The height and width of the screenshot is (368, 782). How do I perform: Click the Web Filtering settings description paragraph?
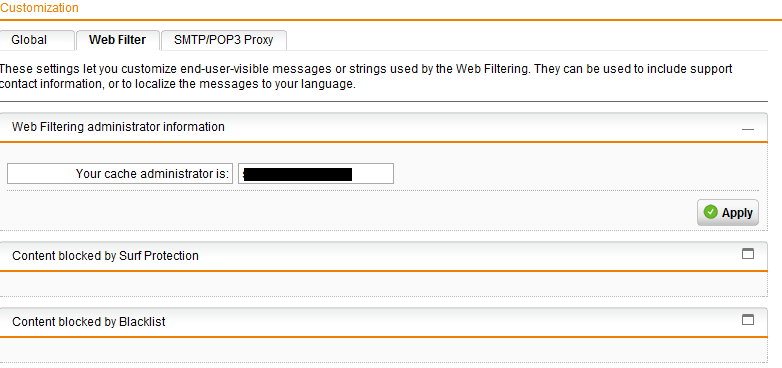click(366, 76)
